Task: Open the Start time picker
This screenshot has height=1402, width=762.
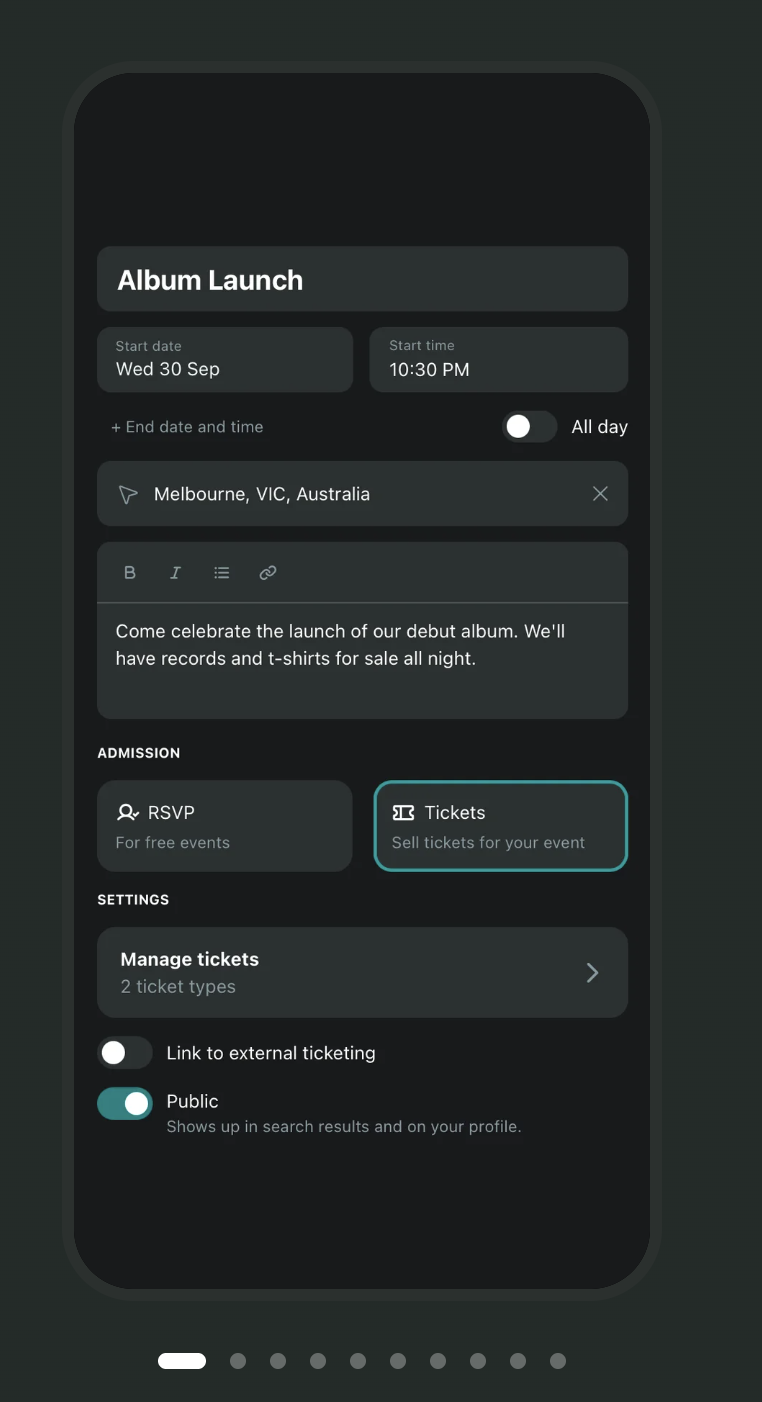Action: coord(499,359)
